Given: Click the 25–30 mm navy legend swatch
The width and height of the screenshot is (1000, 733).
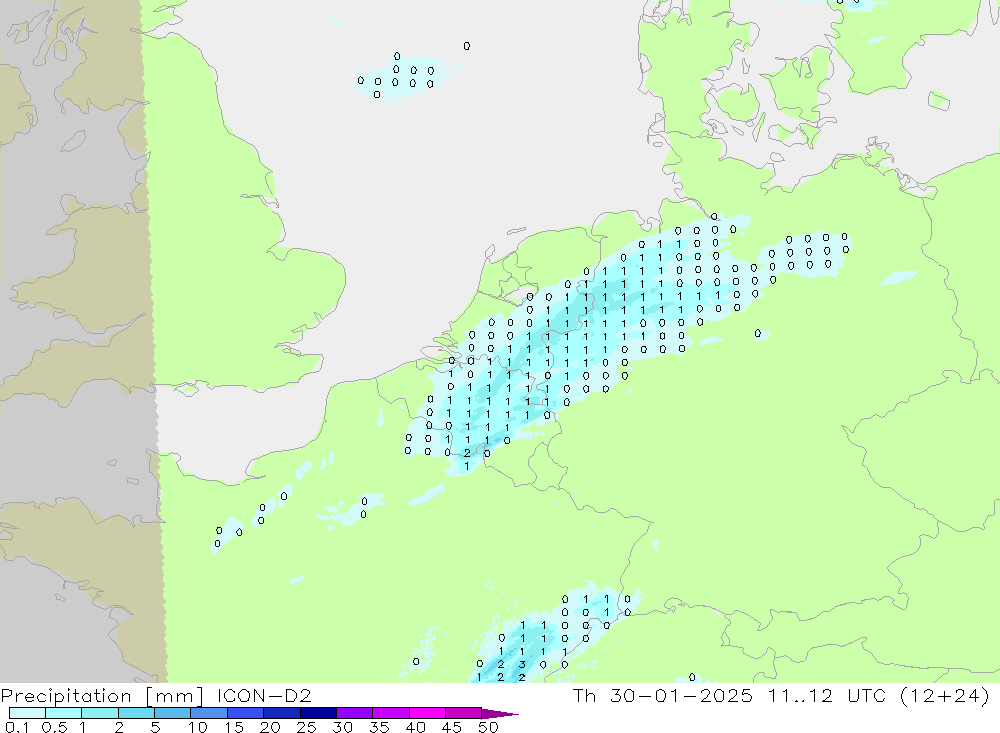Looking at the screenshot, I should (318, 713).
